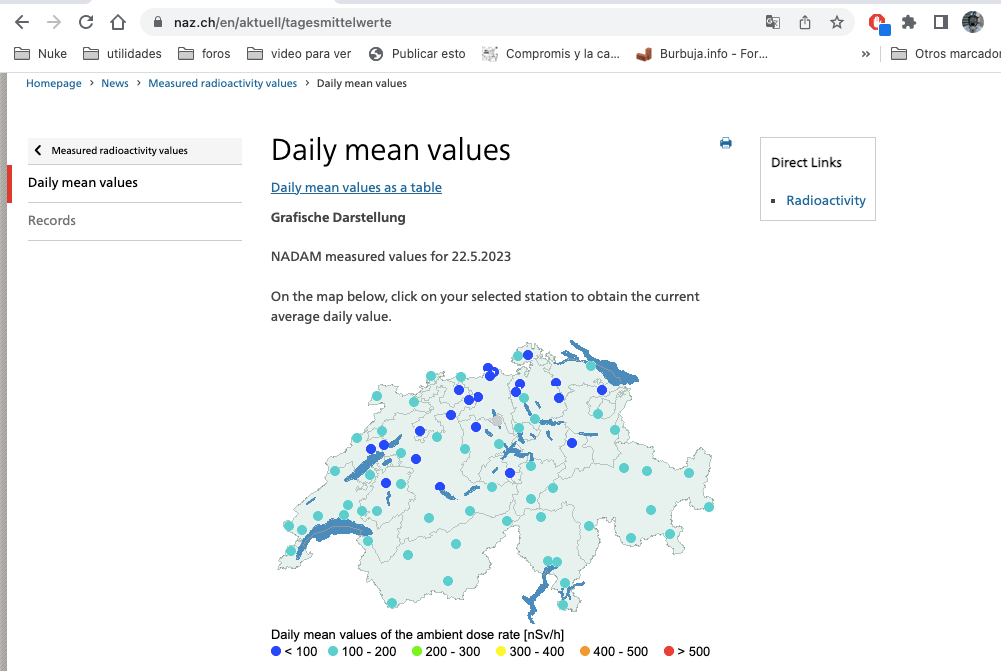The image size is (1001, 671).
Task: Expand the hidden bookmarks overflow chevron
Action: click(866, 54)
